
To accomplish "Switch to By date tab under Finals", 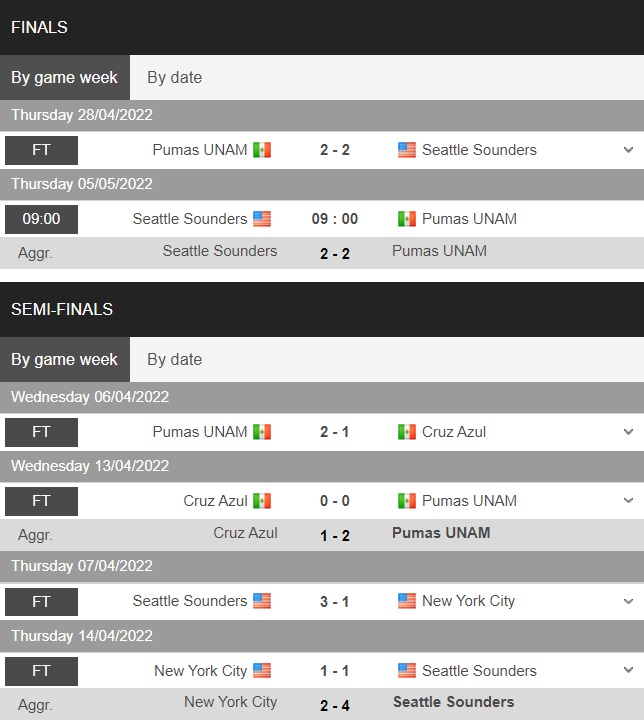I will [174, 78].
